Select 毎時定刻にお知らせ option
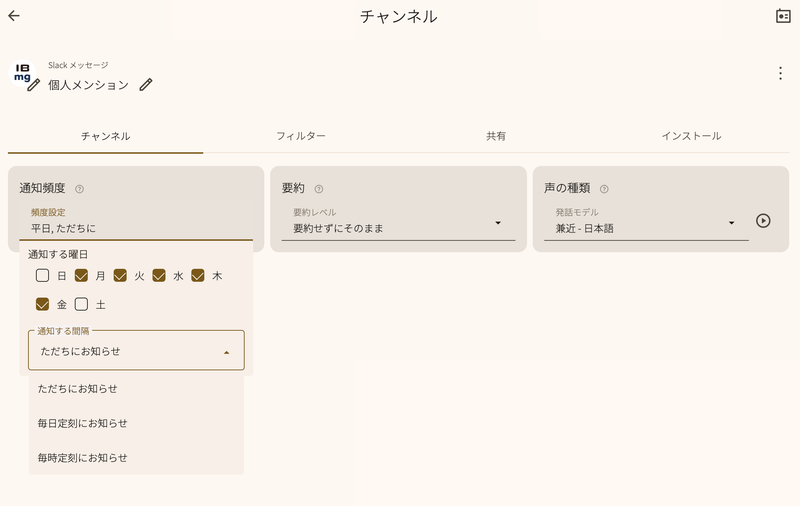 pyautogui.click(x=136, y=458)
